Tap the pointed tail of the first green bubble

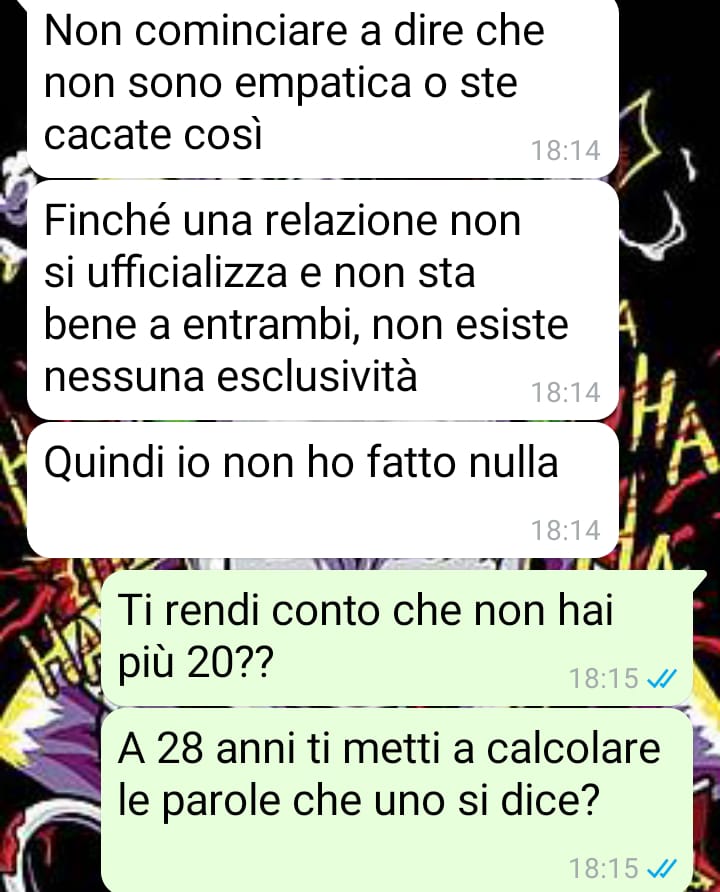pos(700,578)
